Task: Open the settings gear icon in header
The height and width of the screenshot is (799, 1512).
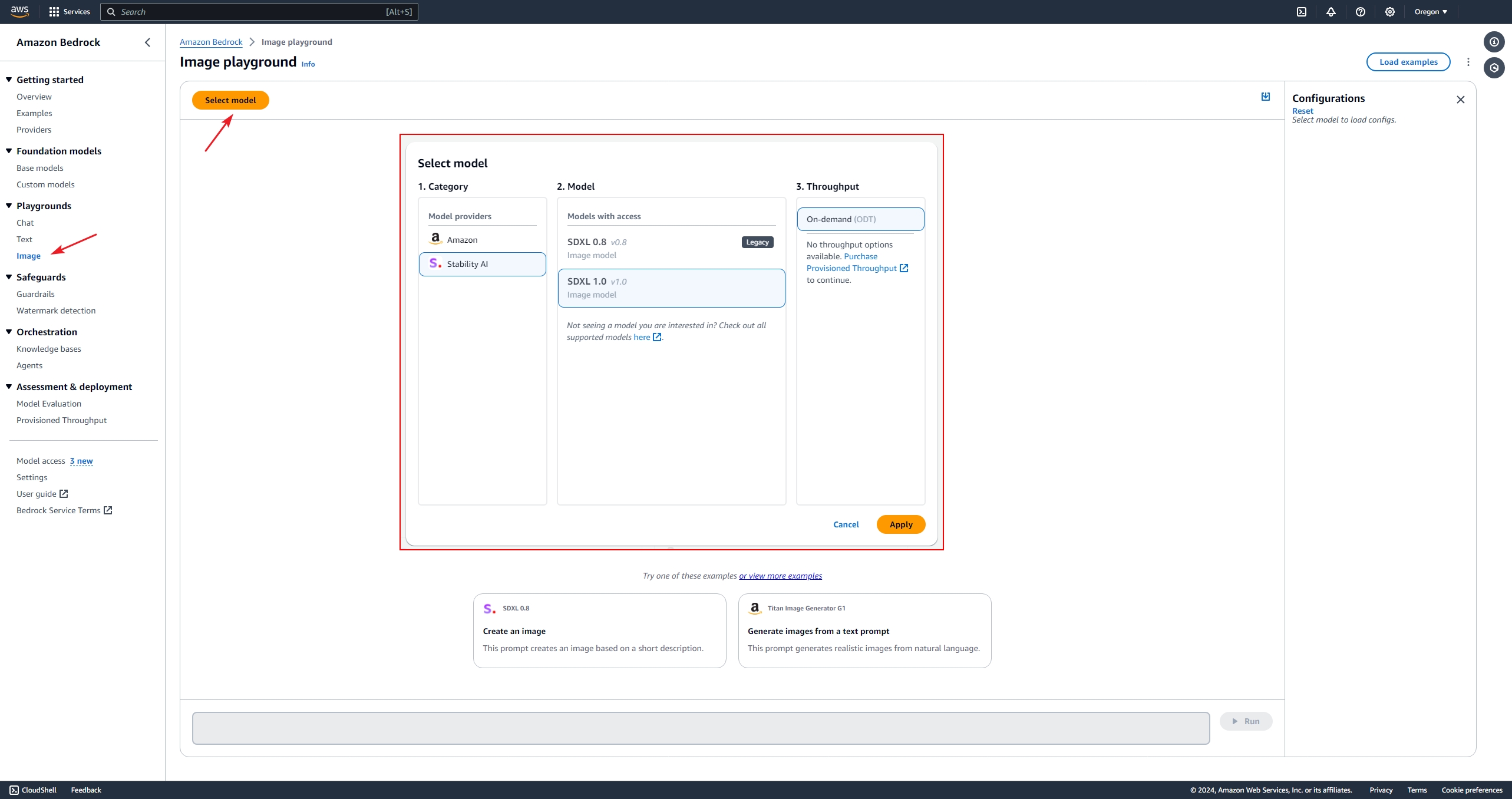Action: (1390, 12)
